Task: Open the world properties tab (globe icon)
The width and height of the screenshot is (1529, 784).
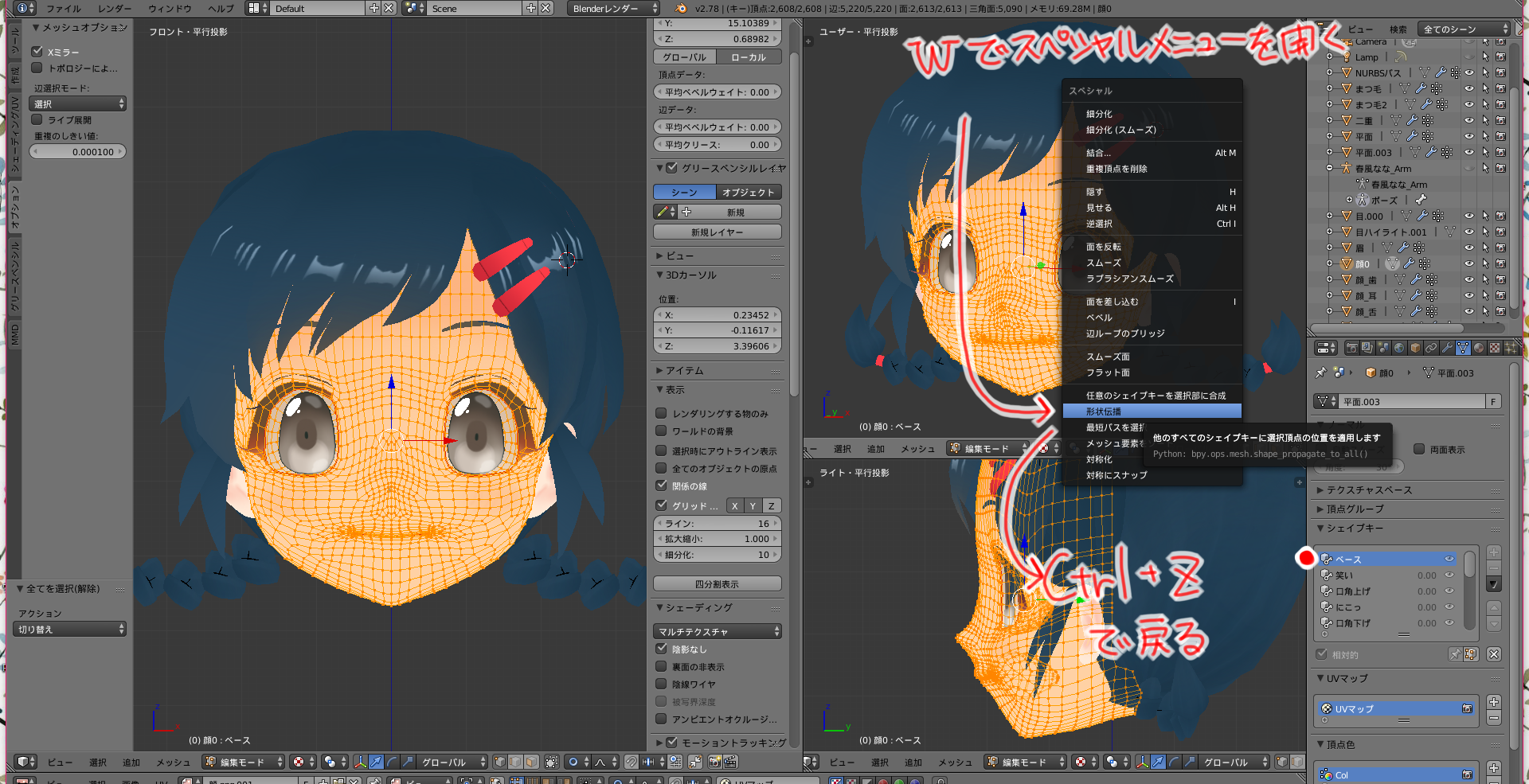Action: click(1399, 348)
